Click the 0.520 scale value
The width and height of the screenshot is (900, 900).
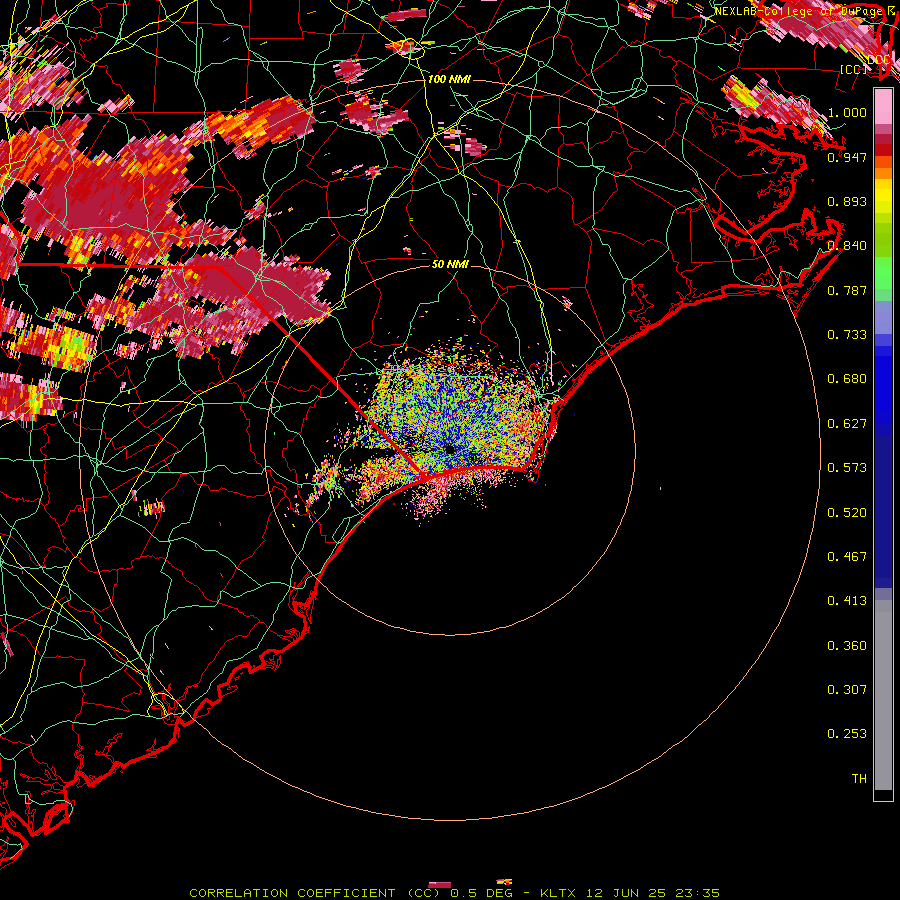click(847, 513)
